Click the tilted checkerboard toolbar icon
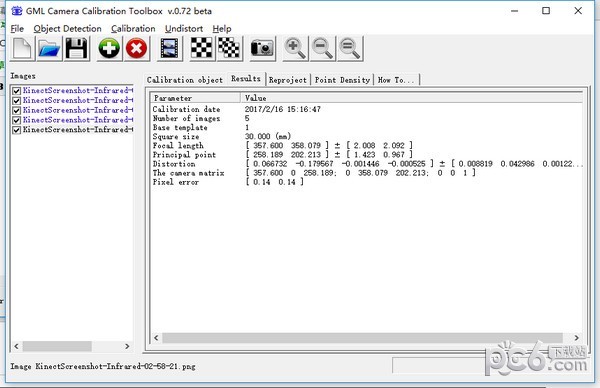Image resolution: width=600 pixels, height=388 pixels. [229, 49]
